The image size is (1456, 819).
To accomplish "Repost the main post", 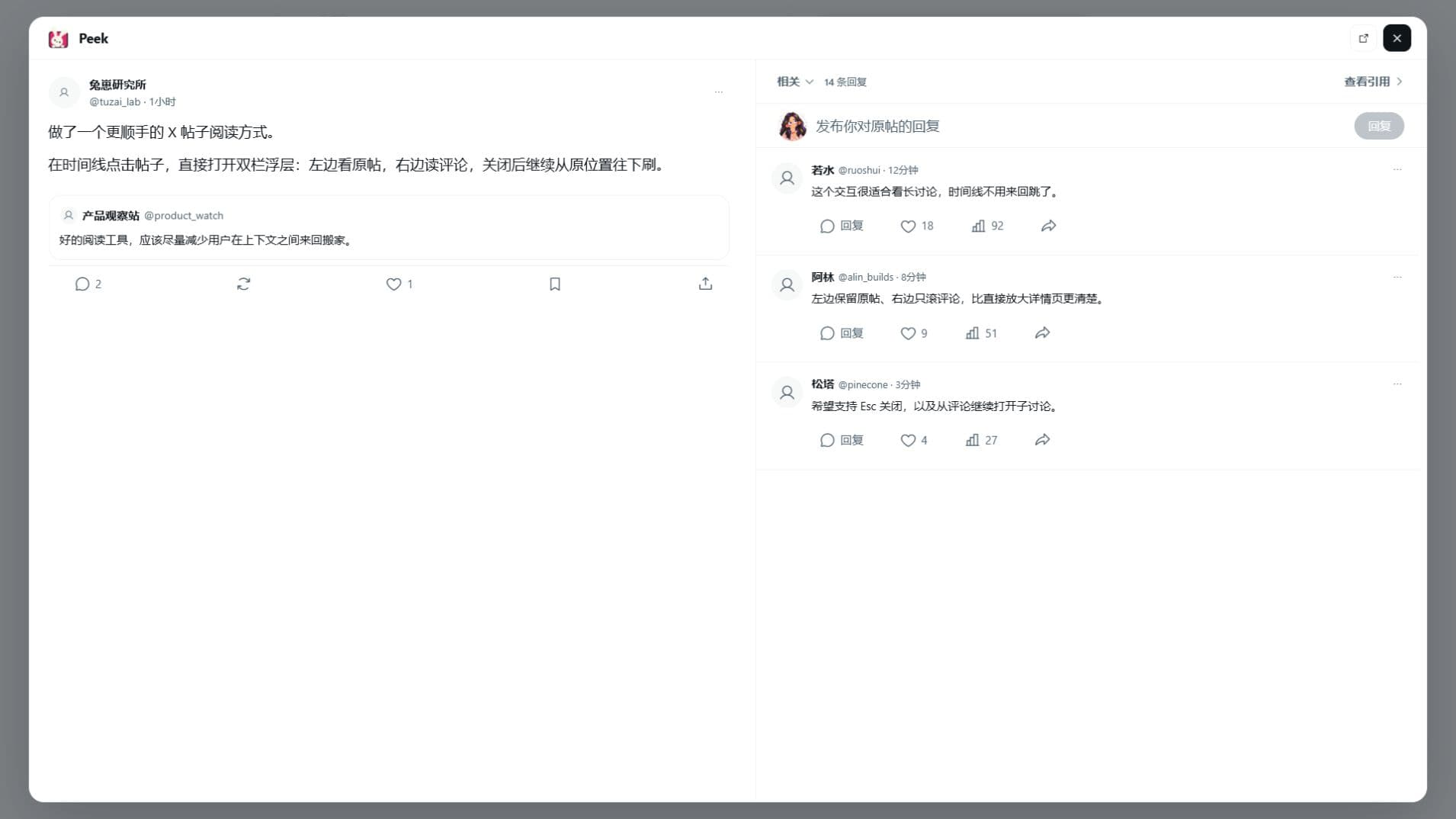I will (243, 284).
